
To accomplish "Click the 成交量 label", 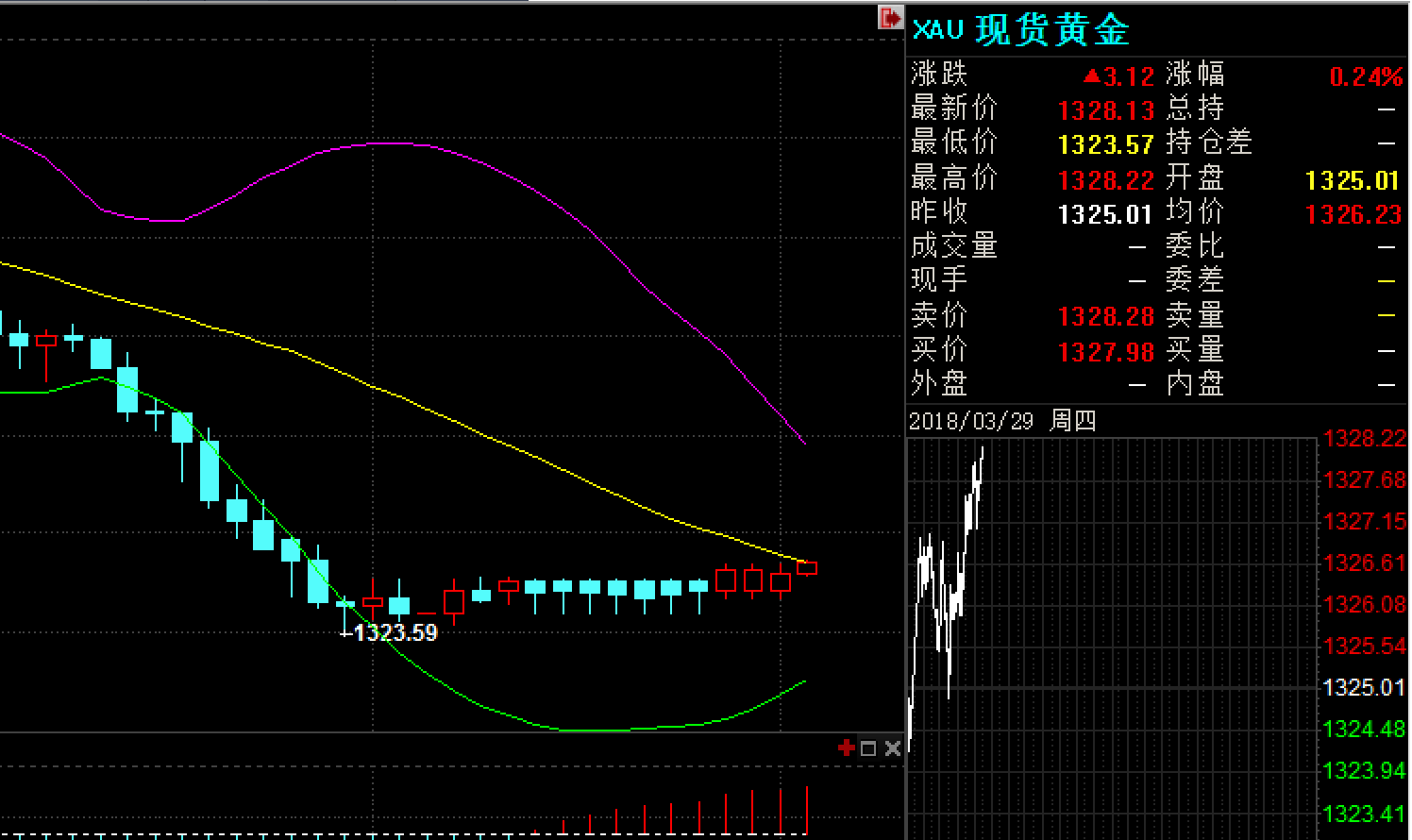I will click(x=954, y=246).
